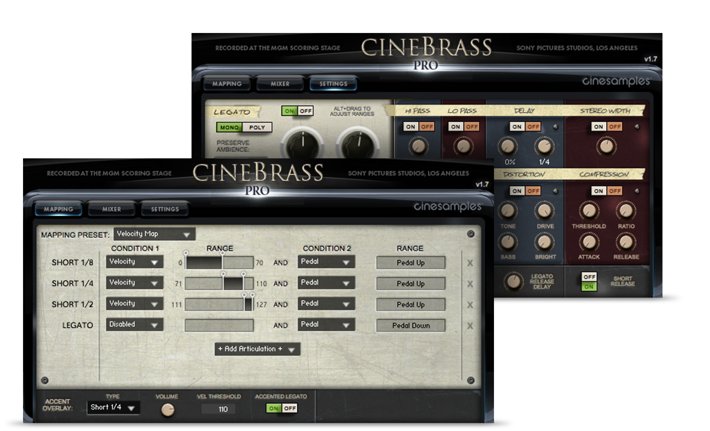Image resolution: width=710 pixels, height=431 pixels.
Task: Click the Hi Pass filter knob
Action: (418, 146)
